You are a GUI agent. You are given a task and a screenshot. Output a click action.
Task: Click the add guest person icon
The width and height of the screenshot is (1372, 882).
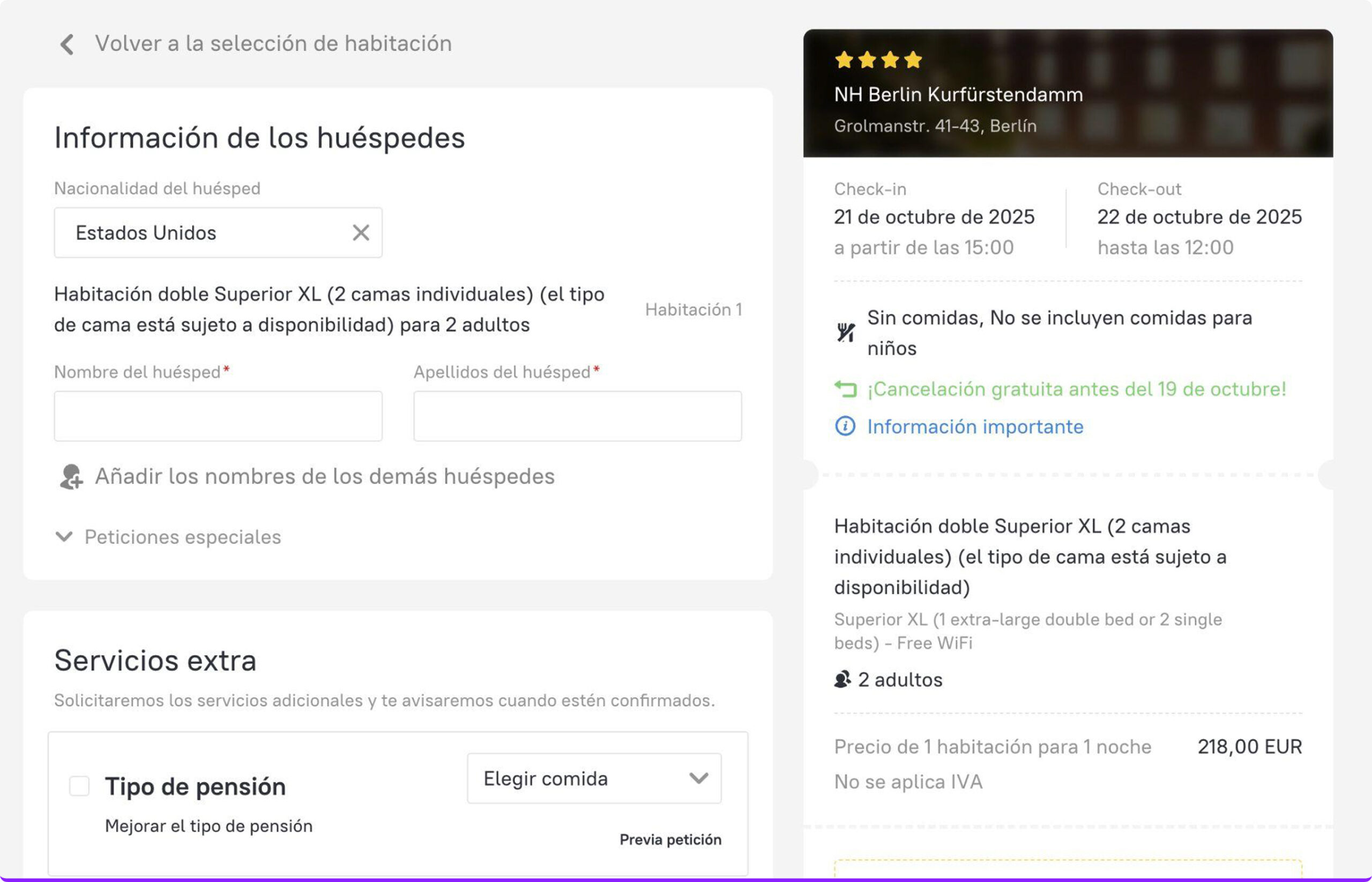(x=71, y=477)
